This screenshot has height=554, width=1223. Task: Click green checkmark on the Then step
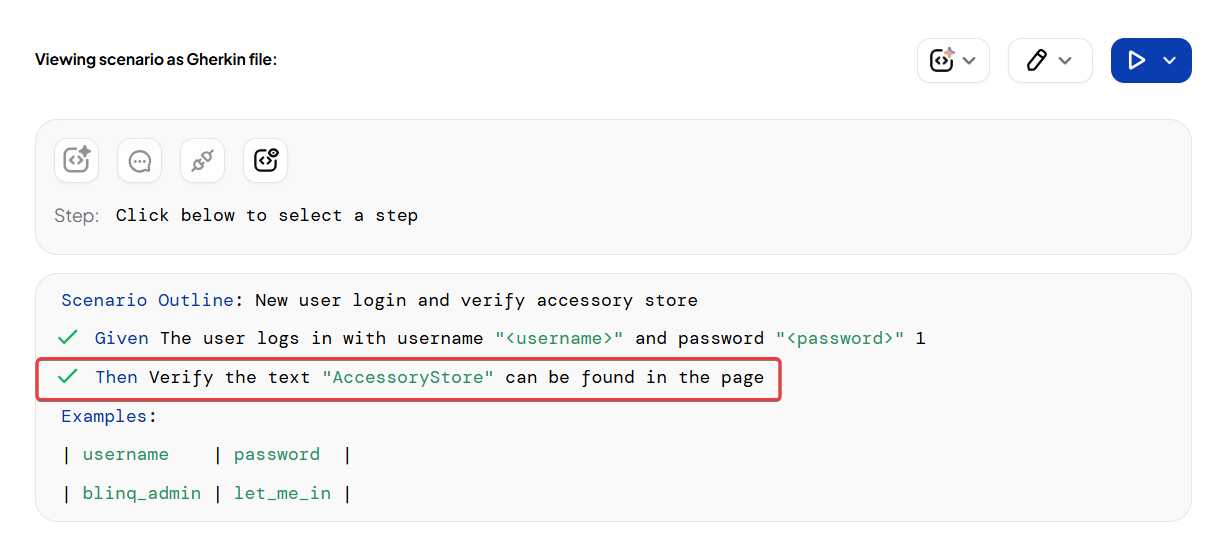68,377
